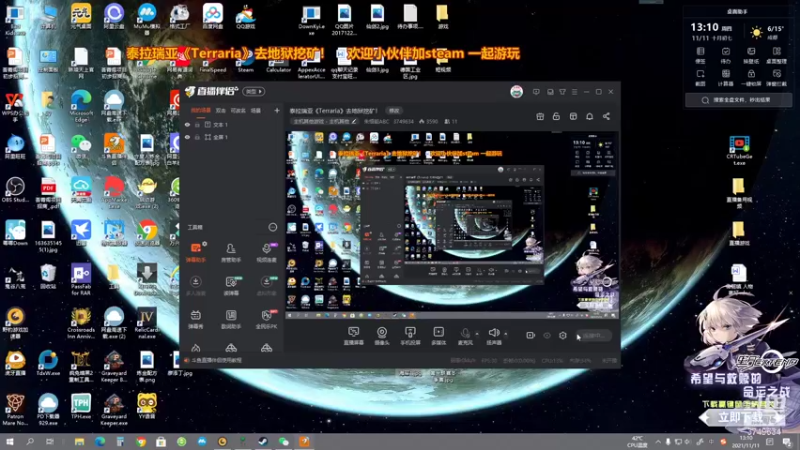This screenshot has width=800, height=450.
Task: Switch to the second scene tab
Action: [220, 110]
